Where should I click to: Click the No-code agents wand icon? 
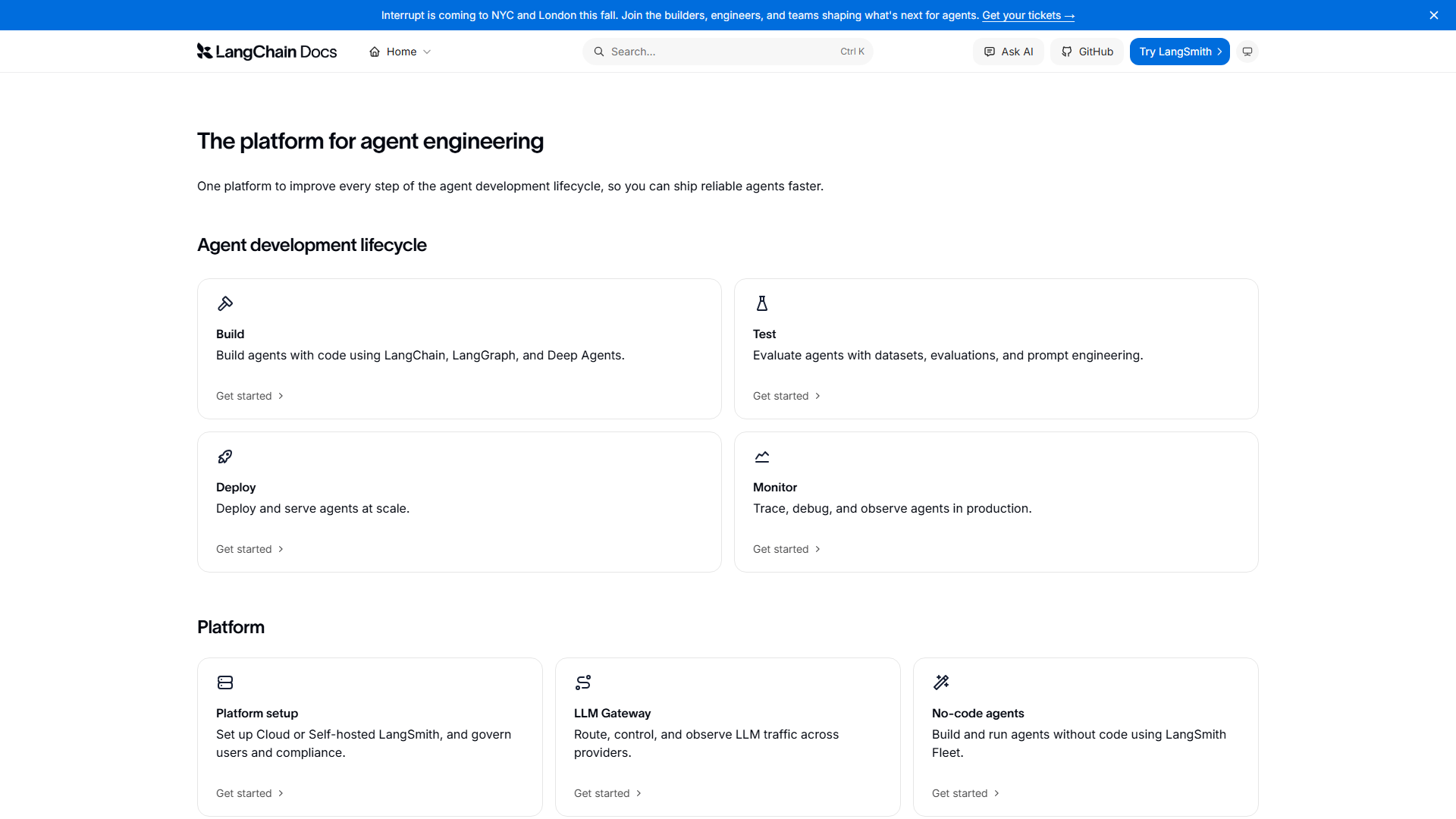[x=941, y=682]
